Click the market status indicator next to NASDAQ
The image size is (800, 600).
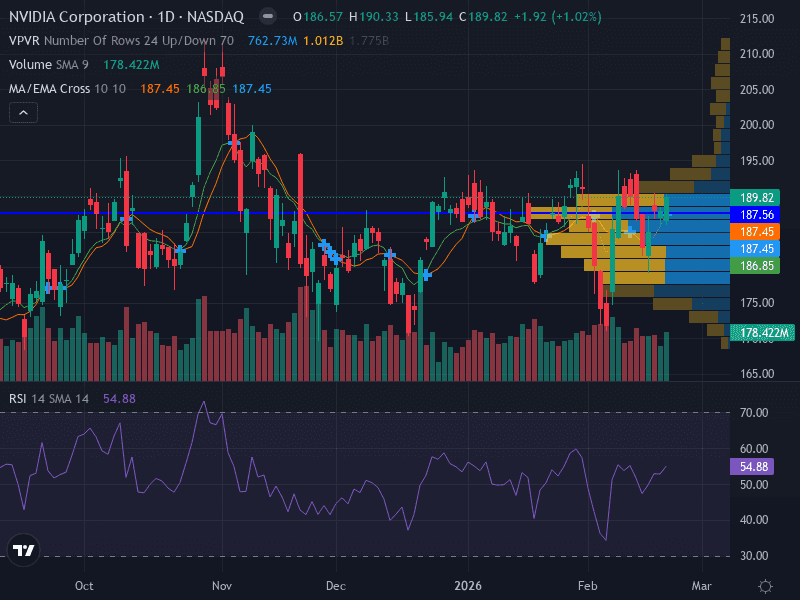click(x=267, y=17)
